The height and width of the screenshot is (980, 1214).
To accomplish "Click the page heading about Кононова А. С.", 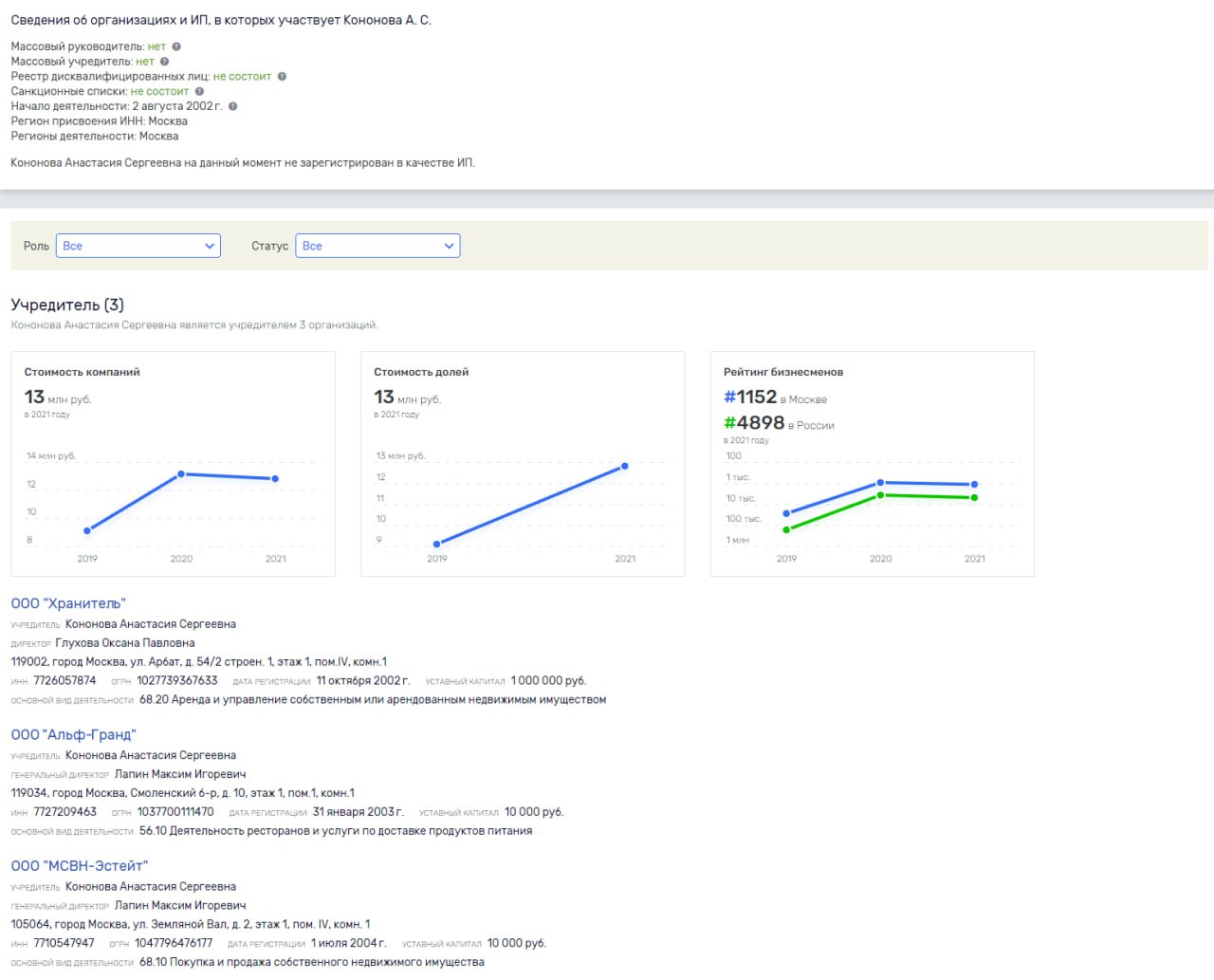I will (x=221, y=20).
